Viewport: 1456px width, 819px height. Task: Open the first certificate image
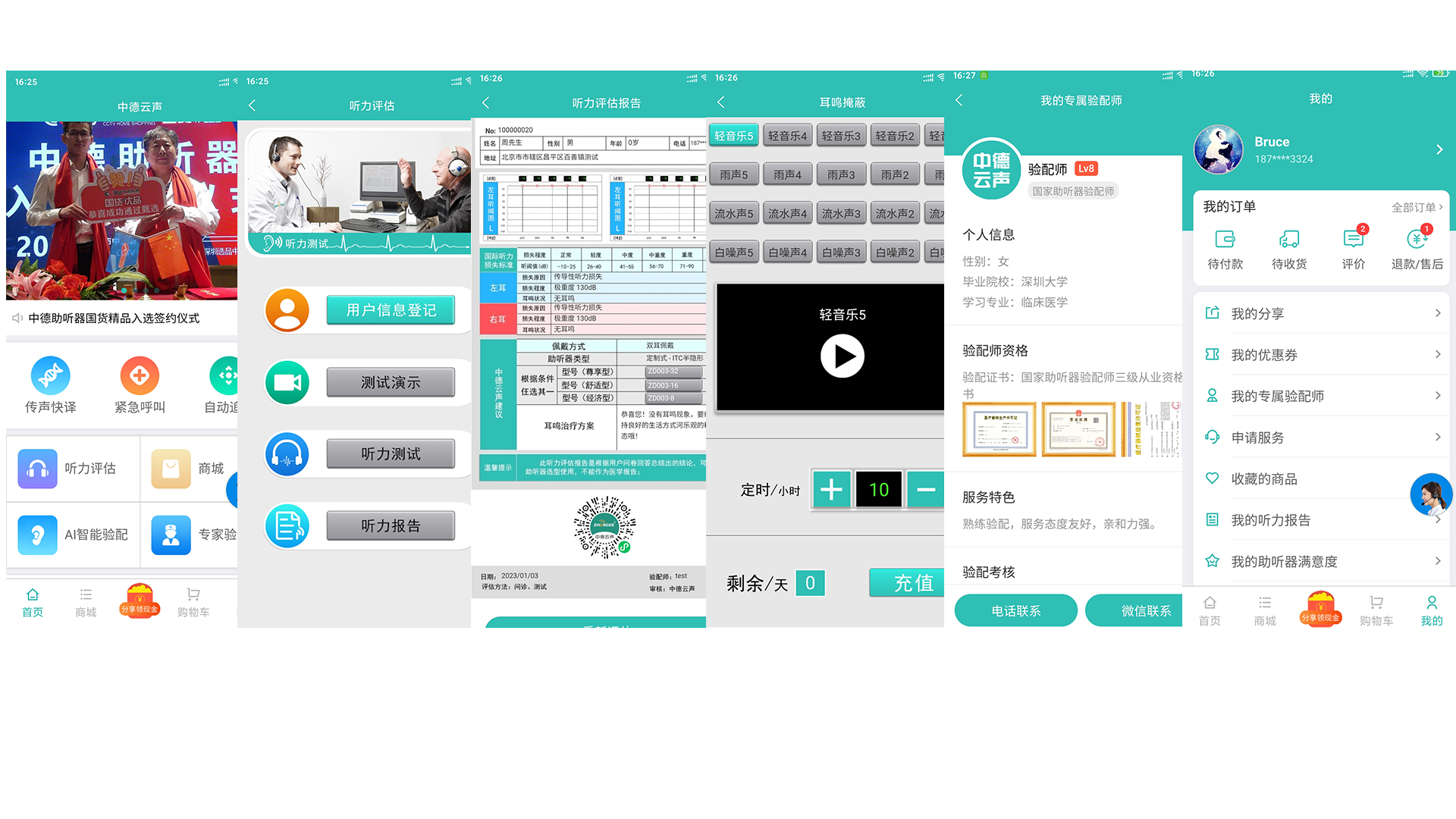click(x=999, y=429)
